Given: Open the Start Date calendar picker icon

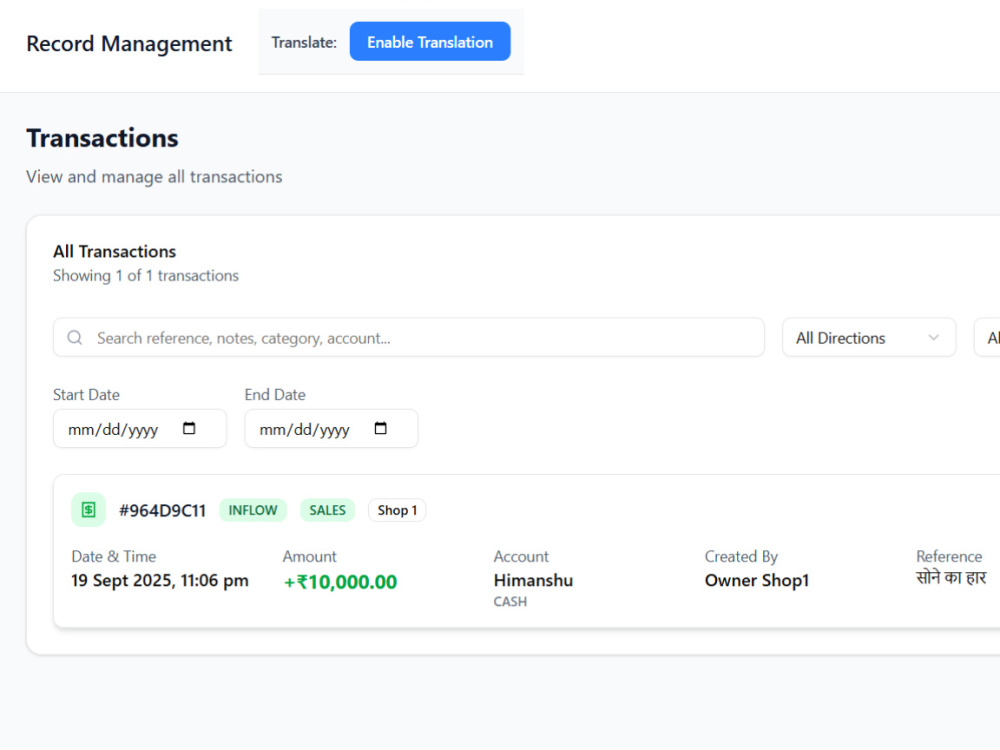Looking at the screenshot, I should (189, 428).
